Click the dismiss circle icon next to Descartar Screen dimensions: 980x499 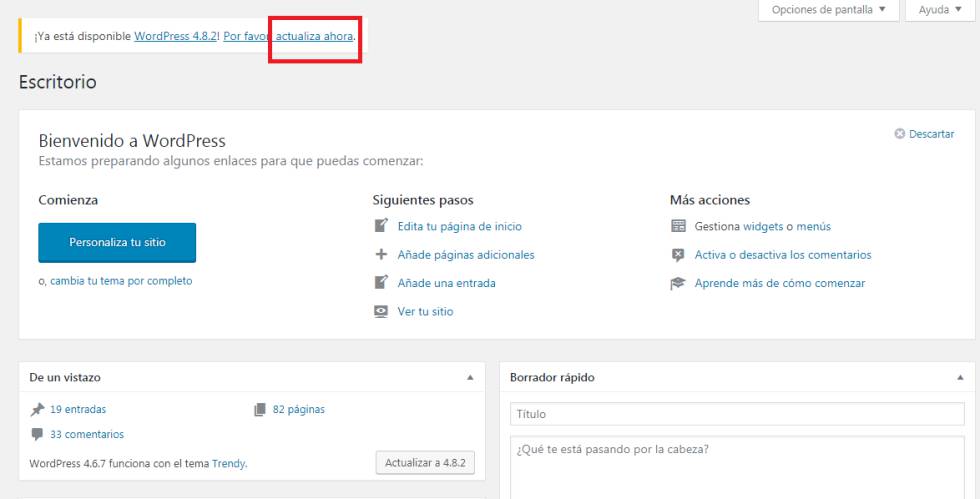coord(900,134)
